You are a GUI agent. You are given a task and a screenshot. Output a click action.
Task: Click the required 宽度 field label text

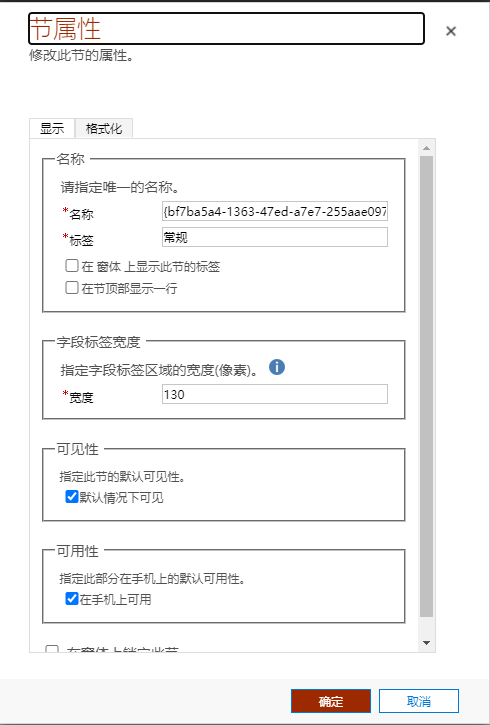[x=81, y=397]
